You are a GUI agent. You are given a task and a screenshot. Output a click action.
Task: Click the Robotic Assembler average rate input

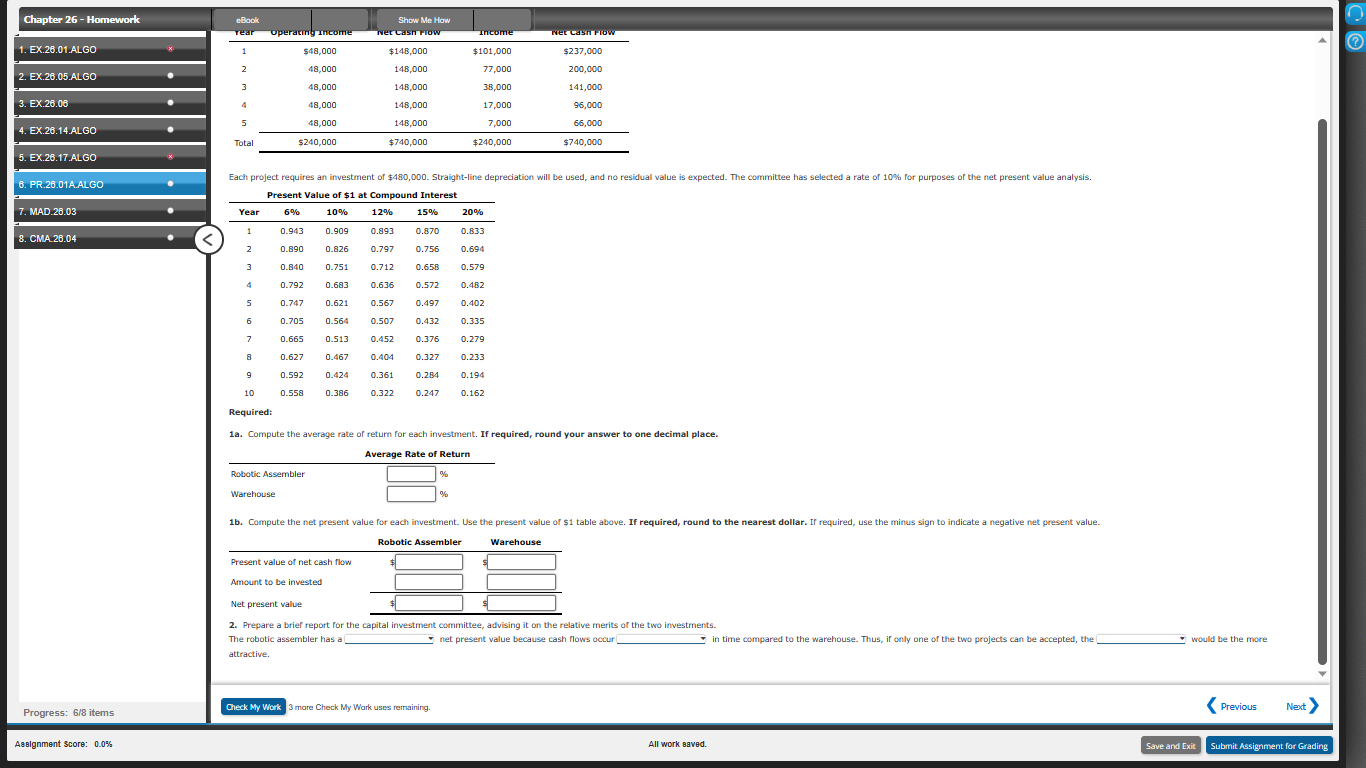[412, 474]
